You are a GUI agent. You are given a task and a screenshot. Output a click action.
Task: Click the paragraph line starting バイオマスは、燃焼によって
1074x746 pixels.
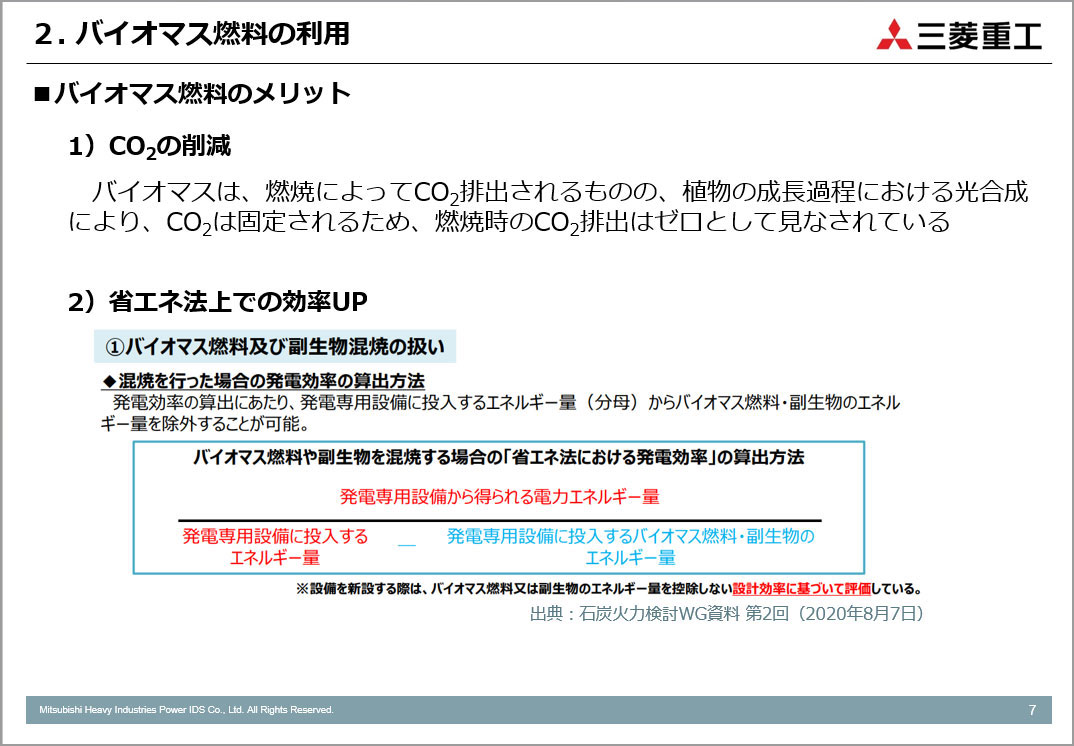pyautogui.click(x=559, y=191)
